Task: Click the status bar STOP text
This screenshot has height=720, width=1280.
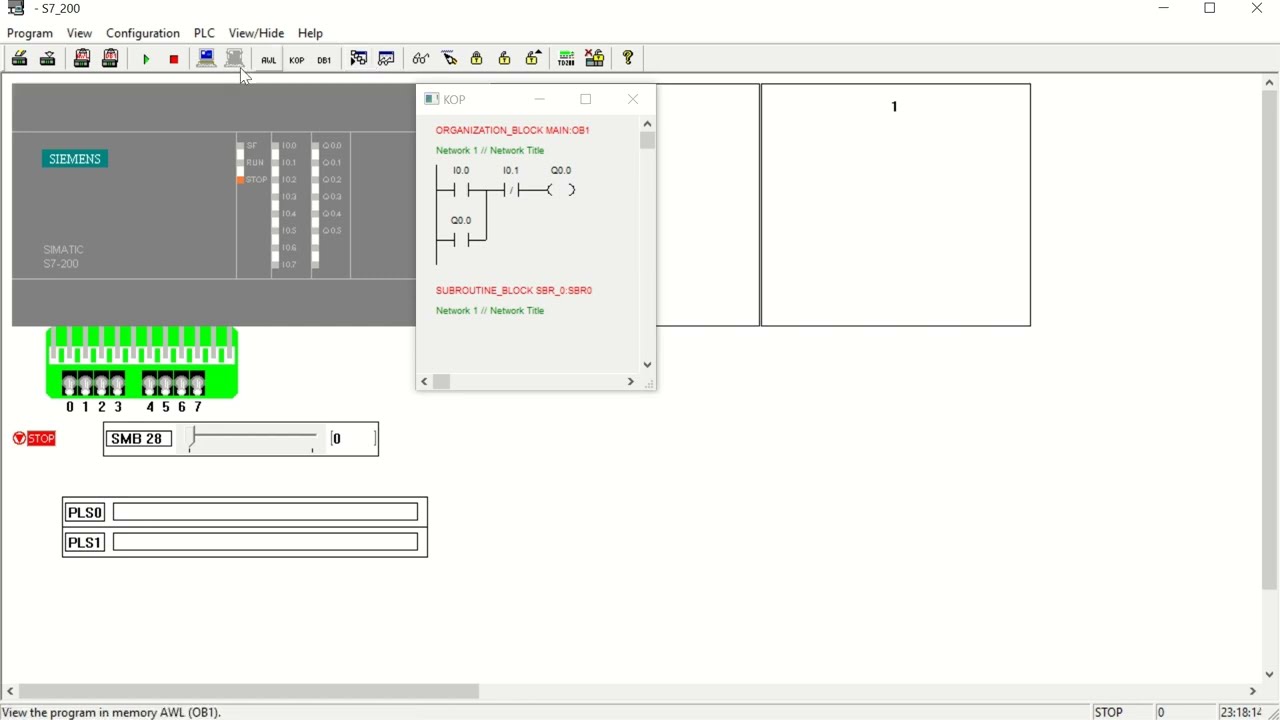Action: 1109,712
